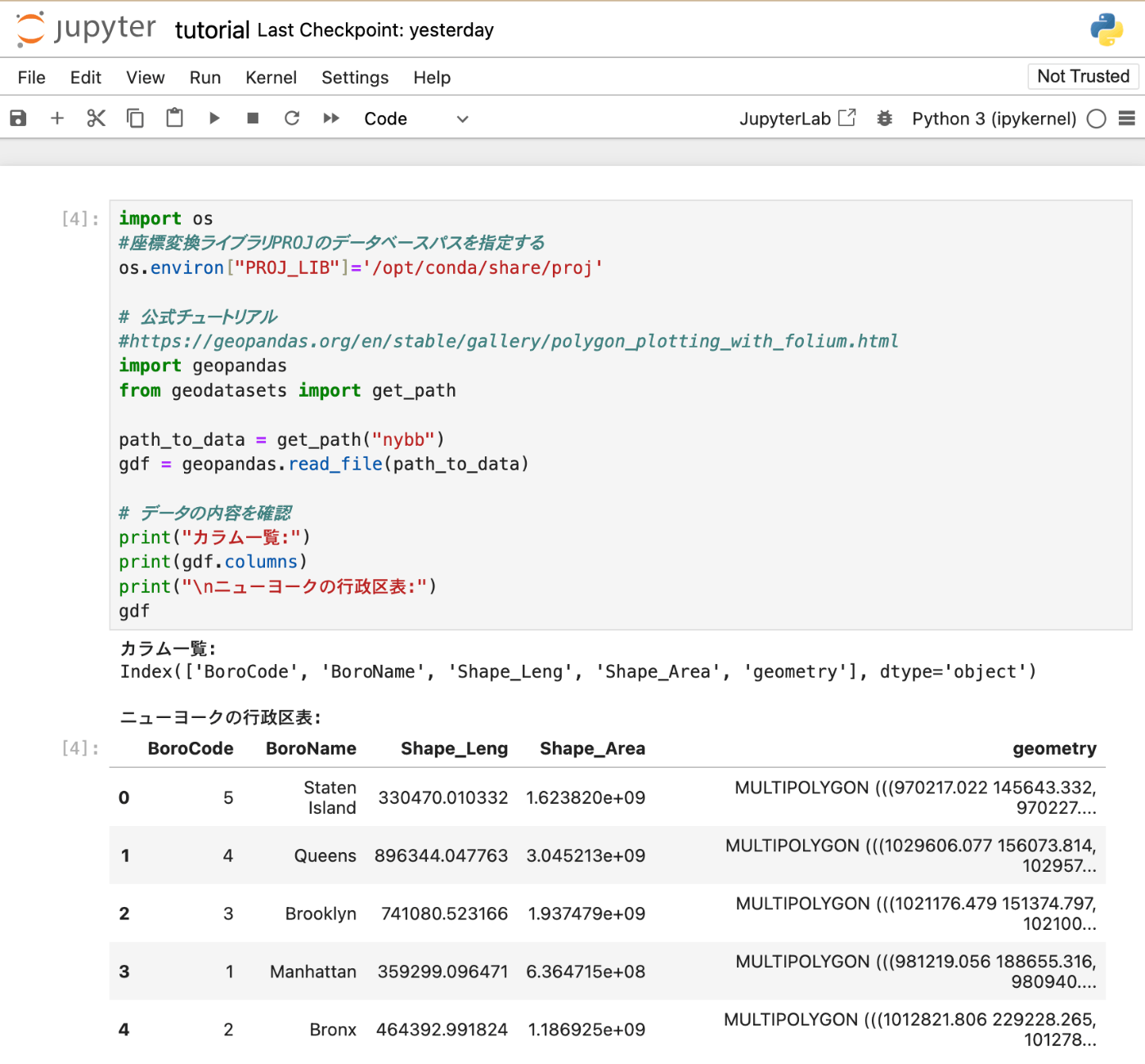
Task: Click the Index column list output line
Action: (578, 671)
